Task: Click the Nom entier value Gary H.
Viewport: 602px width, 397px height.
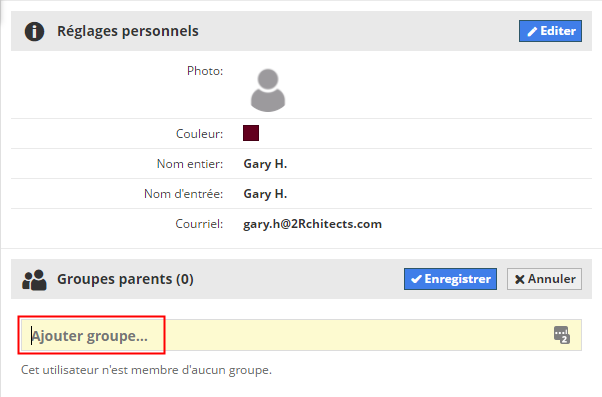Action: tap(265, 164)
